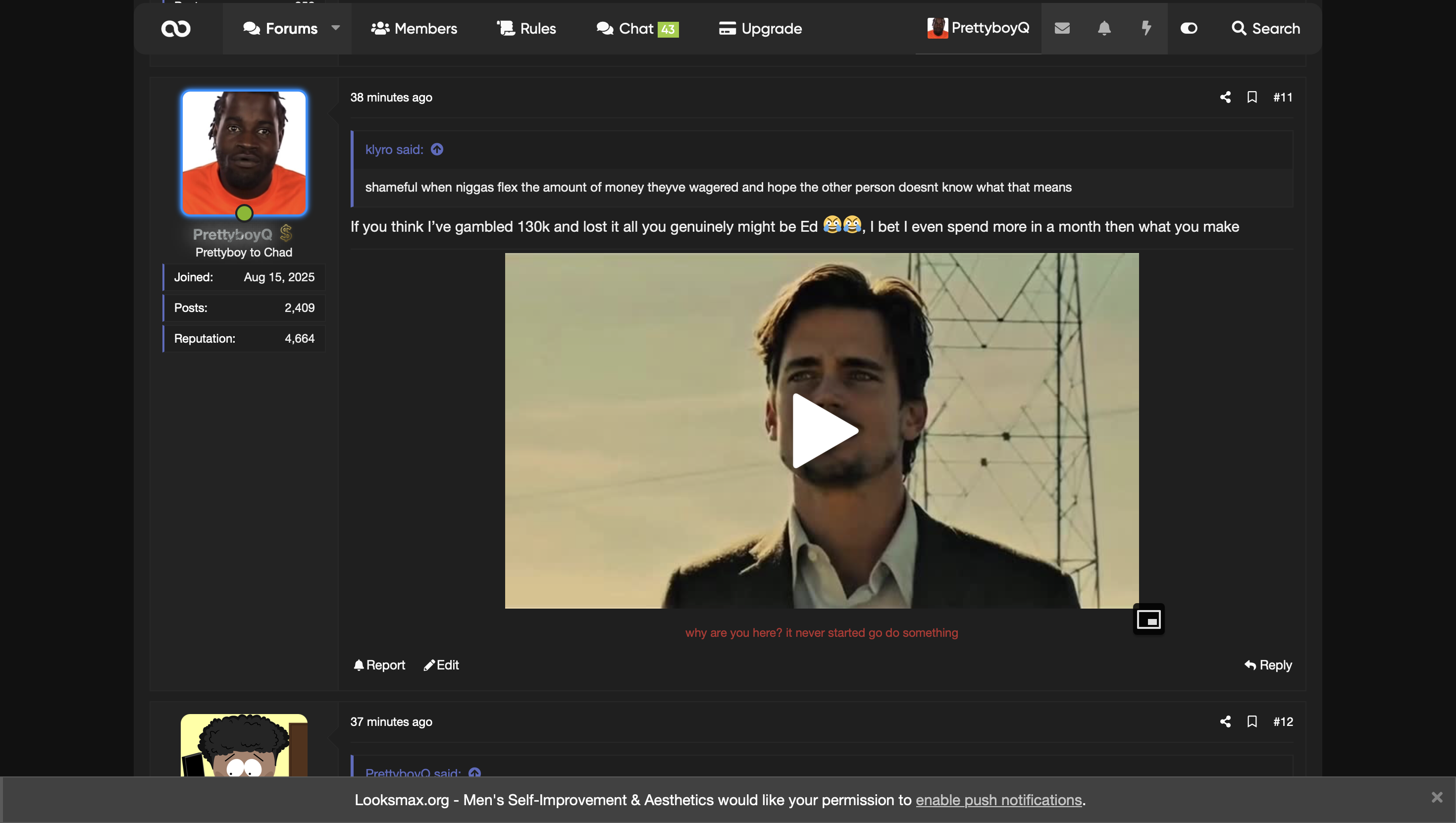Click the lightning bolt What's New icon
The image size is (1456, 823).
1146,28
